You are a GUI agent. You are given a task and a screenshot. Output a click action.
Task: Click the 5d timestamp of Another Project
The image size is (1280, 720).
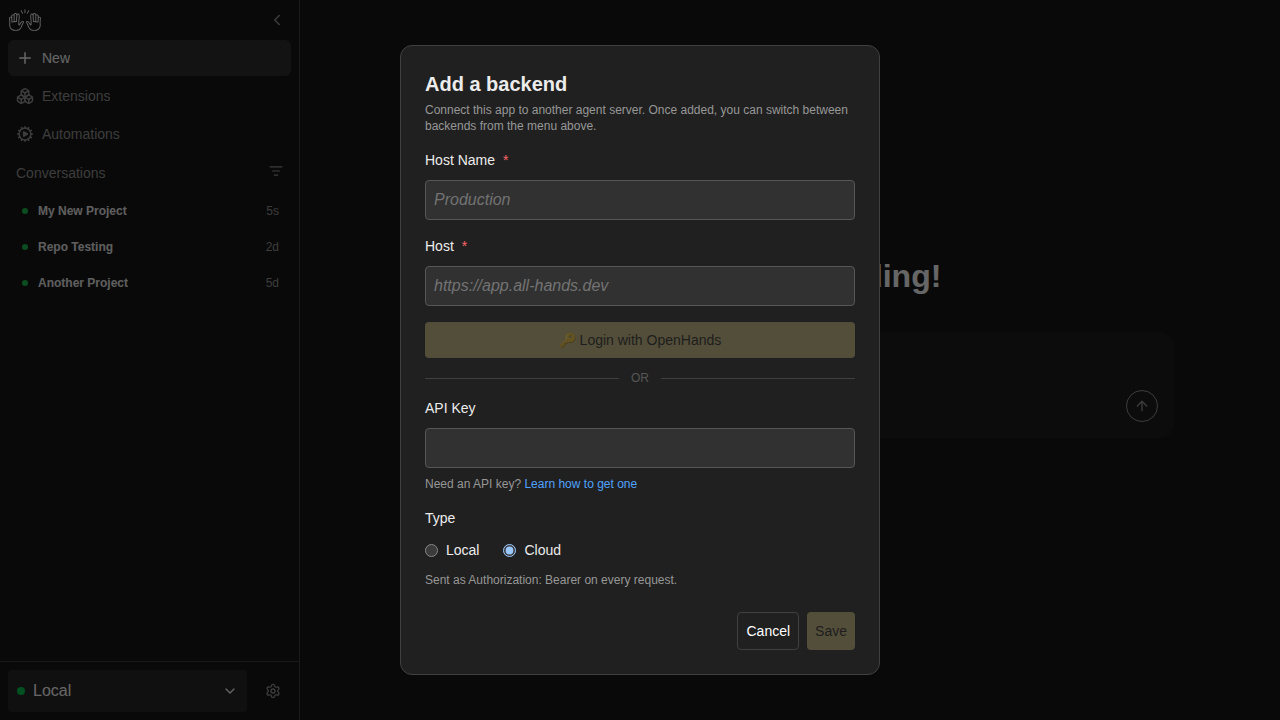coord(272,283)
